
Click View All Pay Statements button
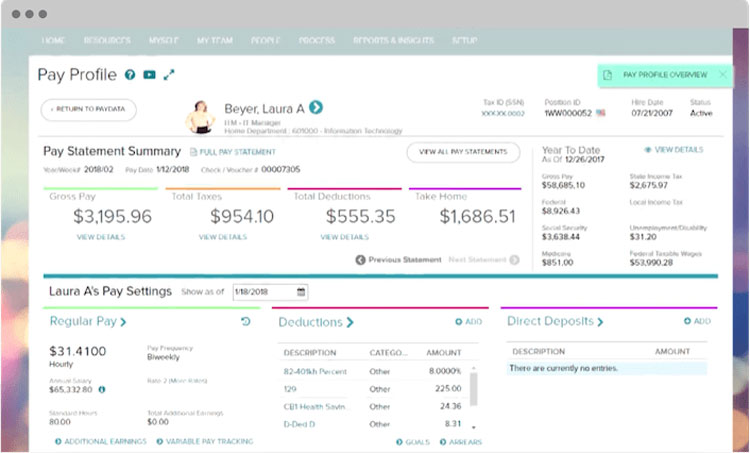coord(463,152)
